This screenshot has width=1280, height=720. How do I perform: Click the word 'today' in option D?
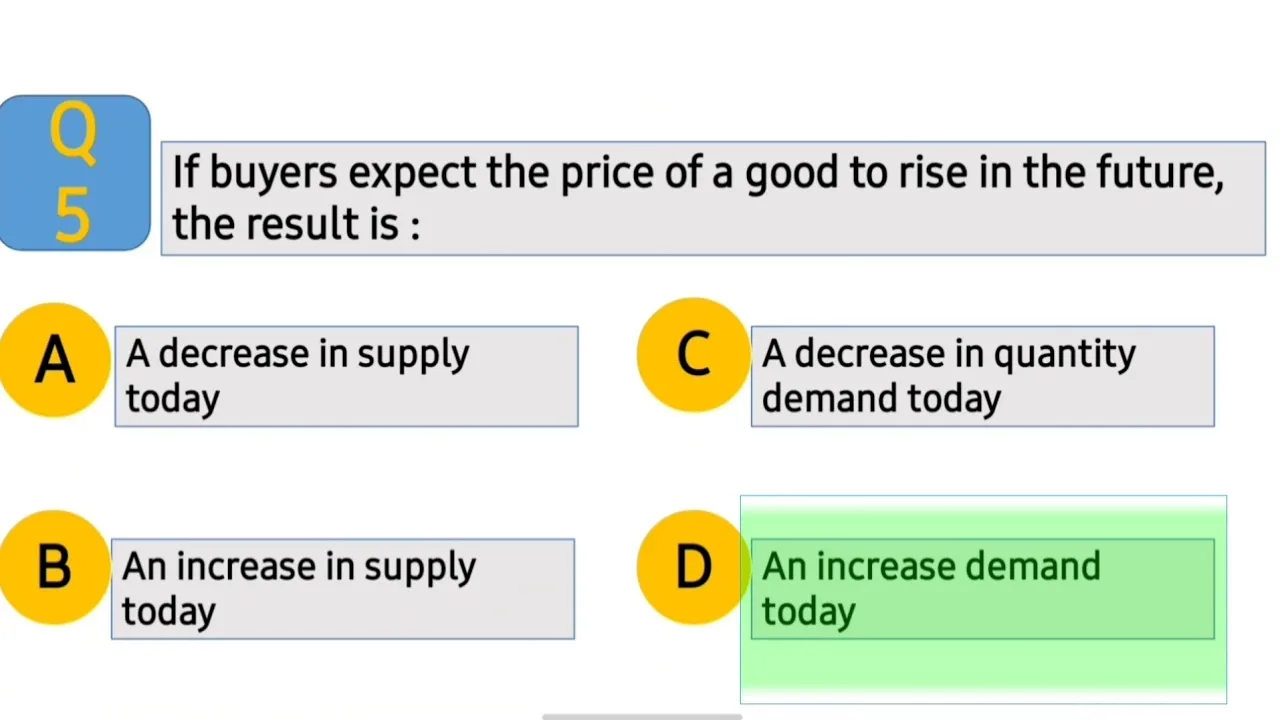coord(808,612)
